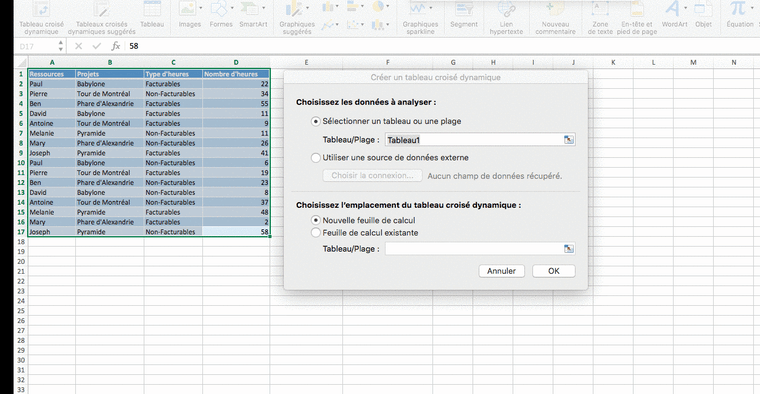Click cell 'Tour de Montréal' in row 3

[x=110, y=94]
